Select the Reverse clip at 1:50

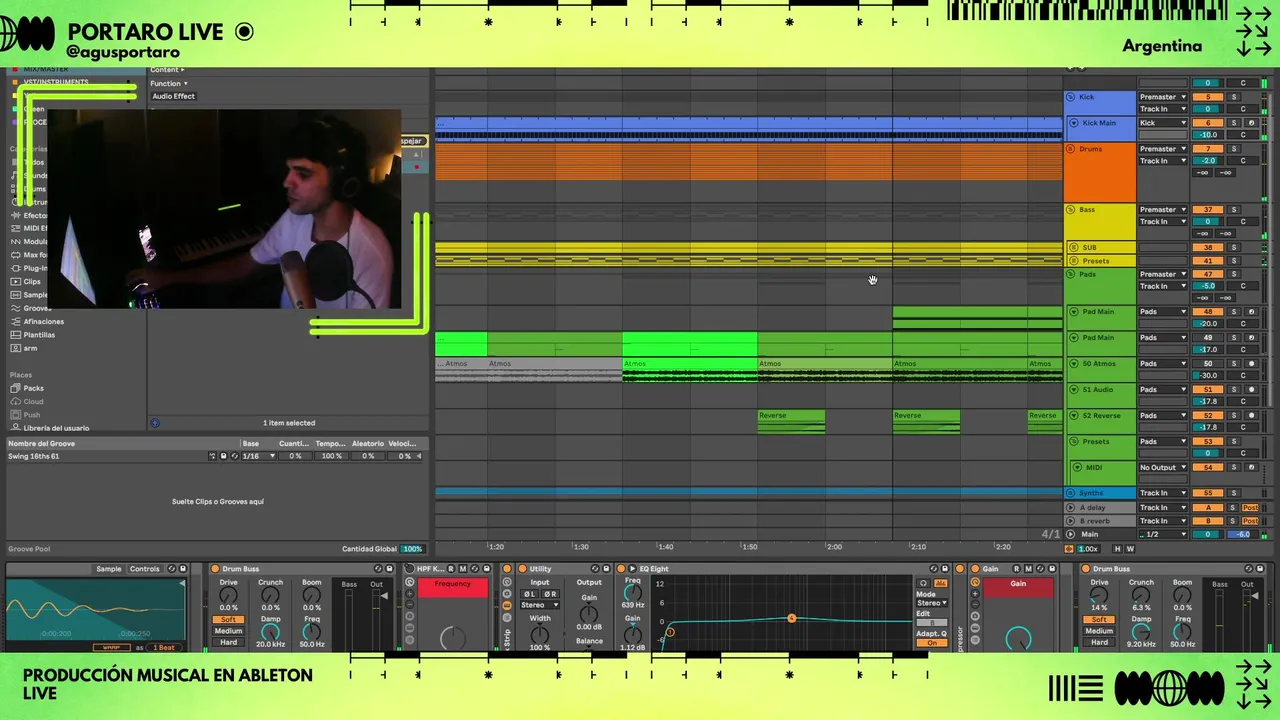[791, 421]
